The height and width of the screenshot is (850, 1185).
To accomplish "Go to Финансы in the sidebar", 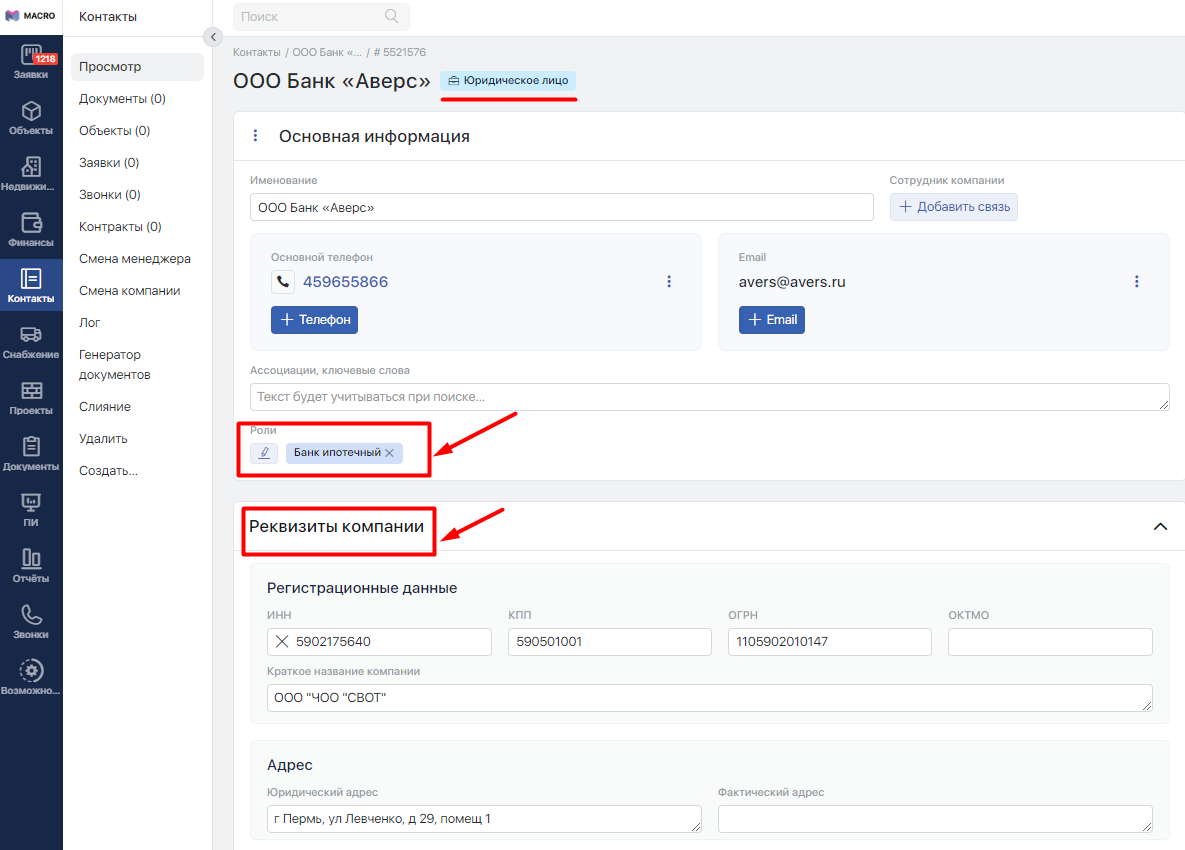I will pos(31,229).
